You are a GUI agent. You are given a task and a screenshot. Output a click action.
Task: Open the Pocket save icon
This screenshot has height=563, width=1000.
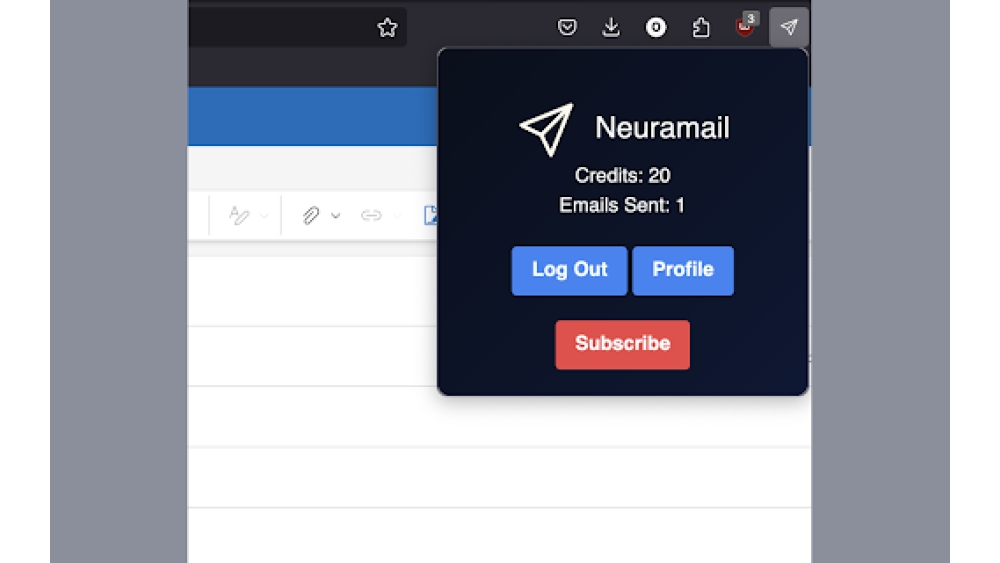567,27
